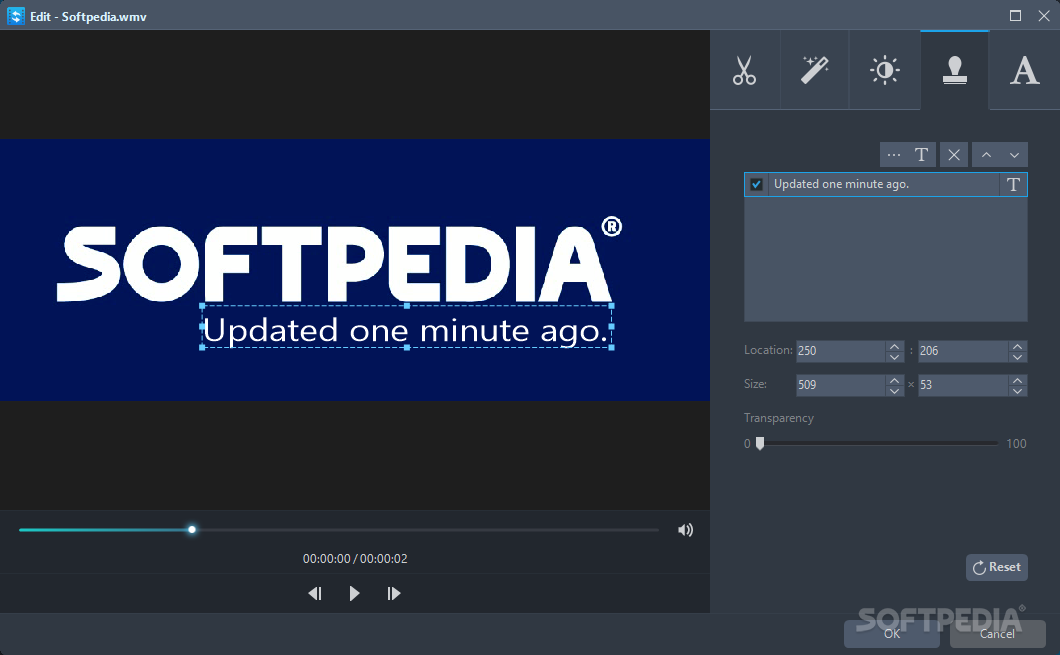The image size is (1060, 655).
Task: Confirm edits with the OK button
Action: [x=892, y=633]
